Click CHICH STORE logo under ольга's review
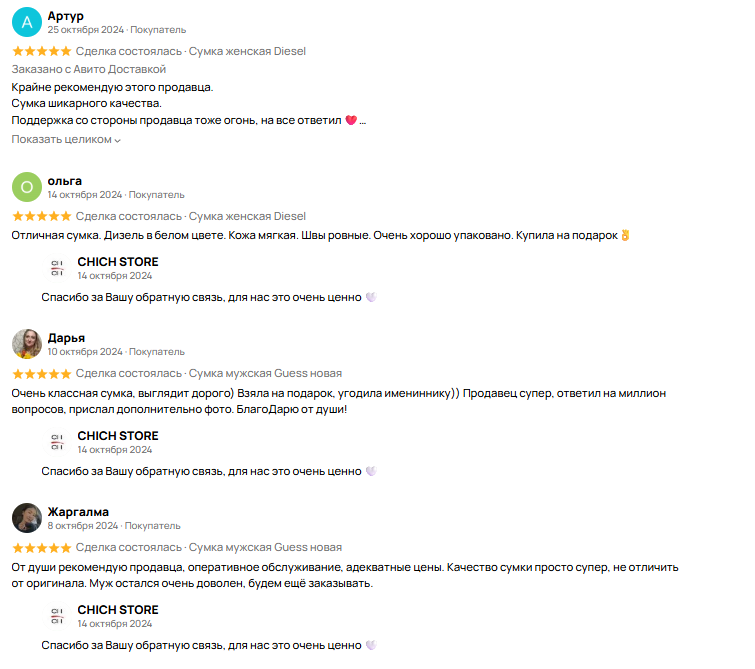 [57, 268]
